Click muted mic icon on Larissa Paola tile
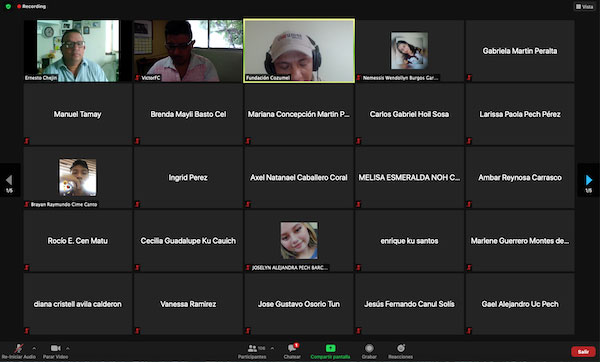The image size is (600, 362). 469,141
